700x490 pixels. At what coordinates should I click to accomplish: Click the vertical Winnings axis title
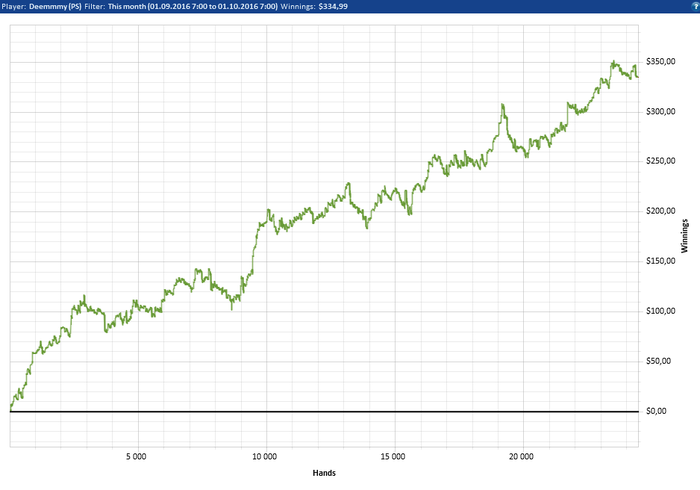click(684, 236)
